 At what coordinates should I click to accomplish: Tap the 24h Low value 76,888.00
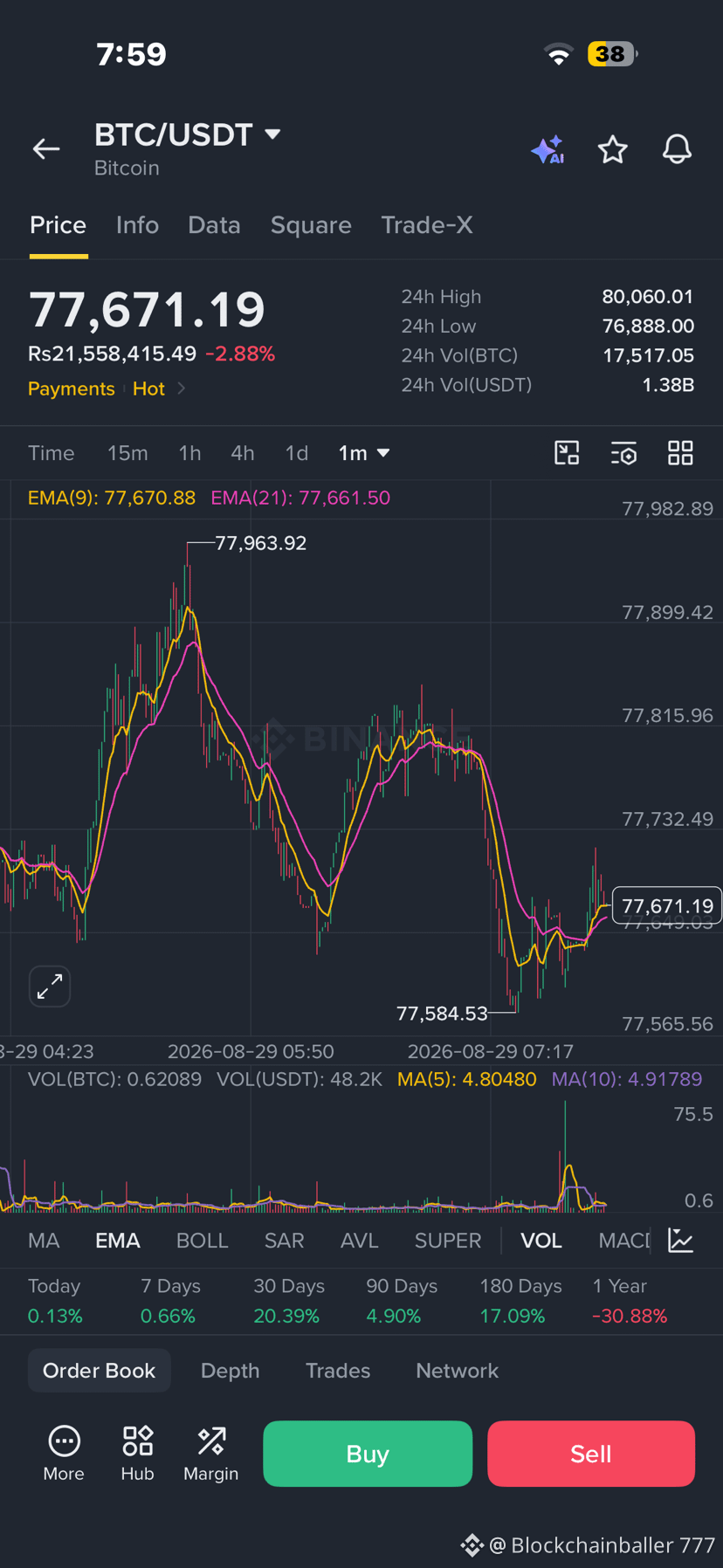tap(648, 327)
